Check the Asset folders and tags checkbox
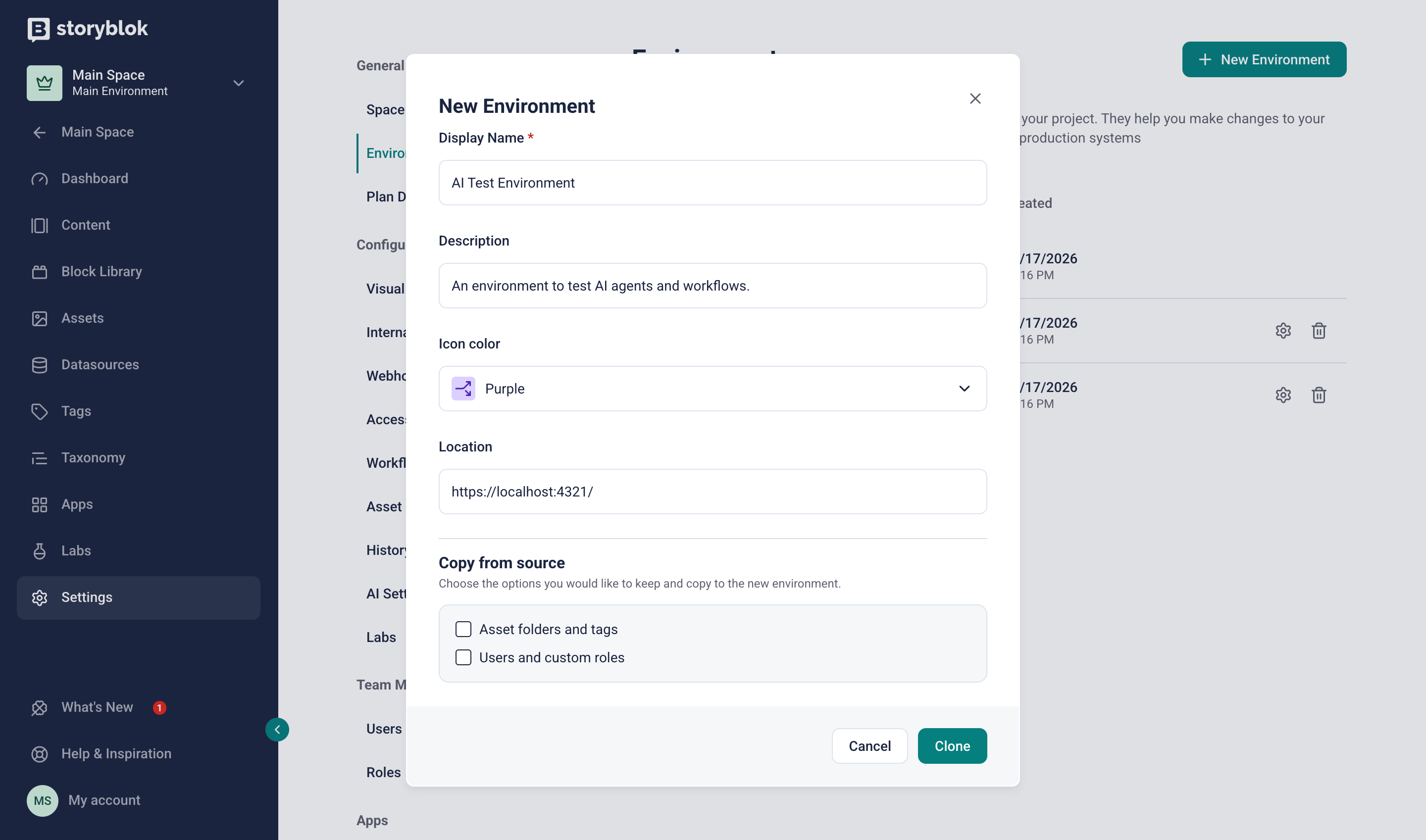Viewport: 1426px width, 840px height. (x=463, y=629)
